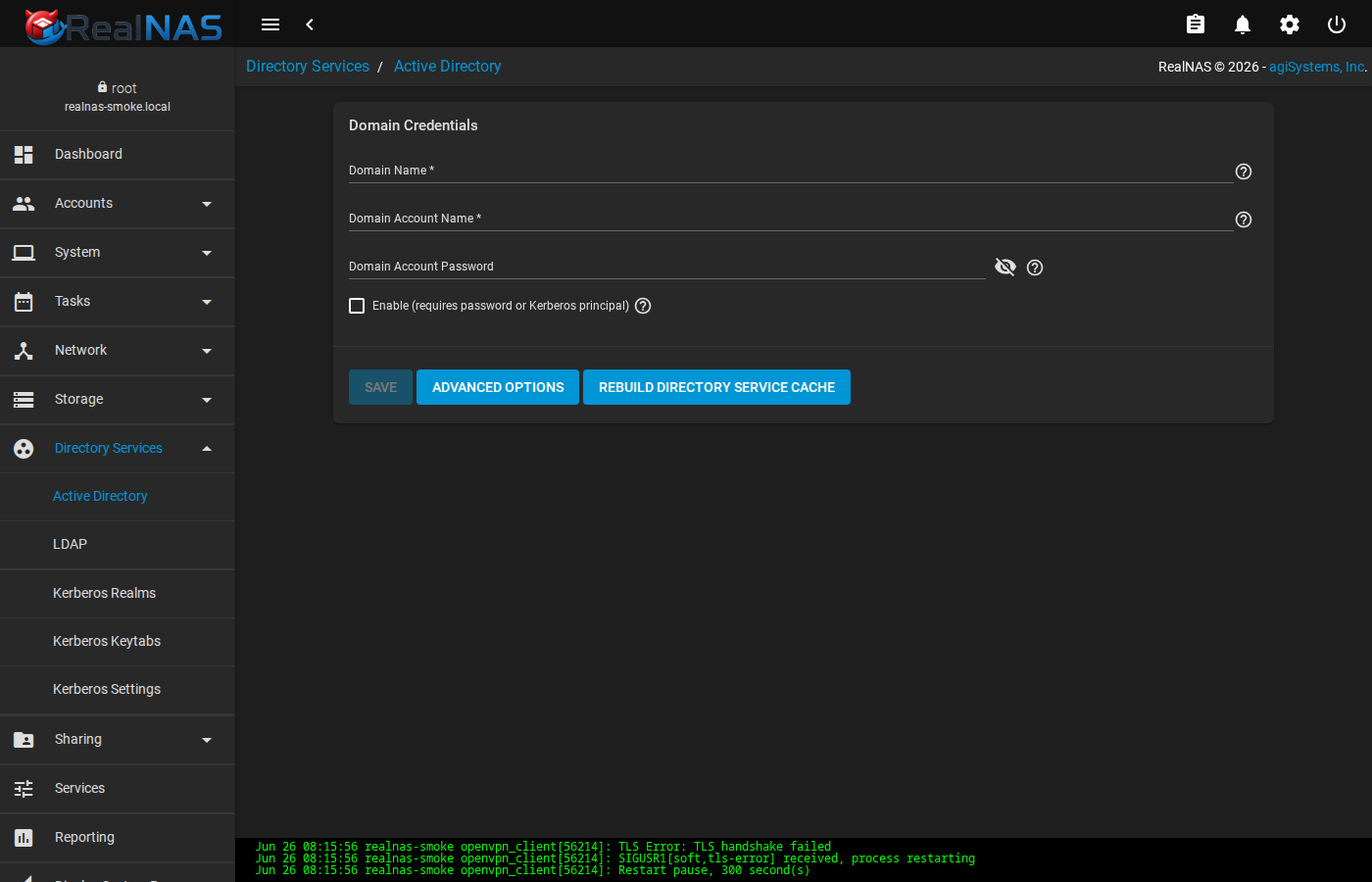Click the Sharing folder icon
This screenshot has width=1372, height=882.
click(x=24, y=740)
